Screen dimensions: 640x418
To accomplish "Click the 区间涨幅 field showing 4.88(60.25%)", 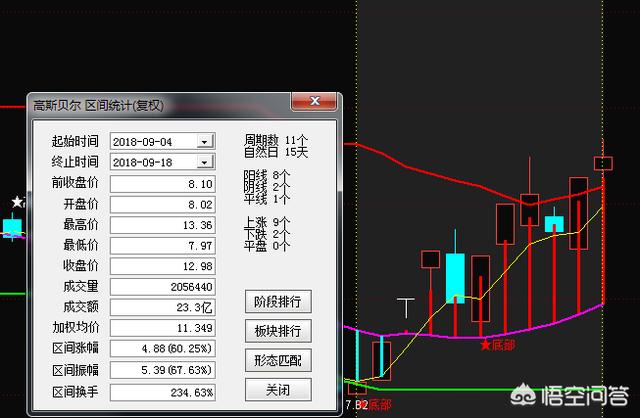I will [x=162, y=349].
